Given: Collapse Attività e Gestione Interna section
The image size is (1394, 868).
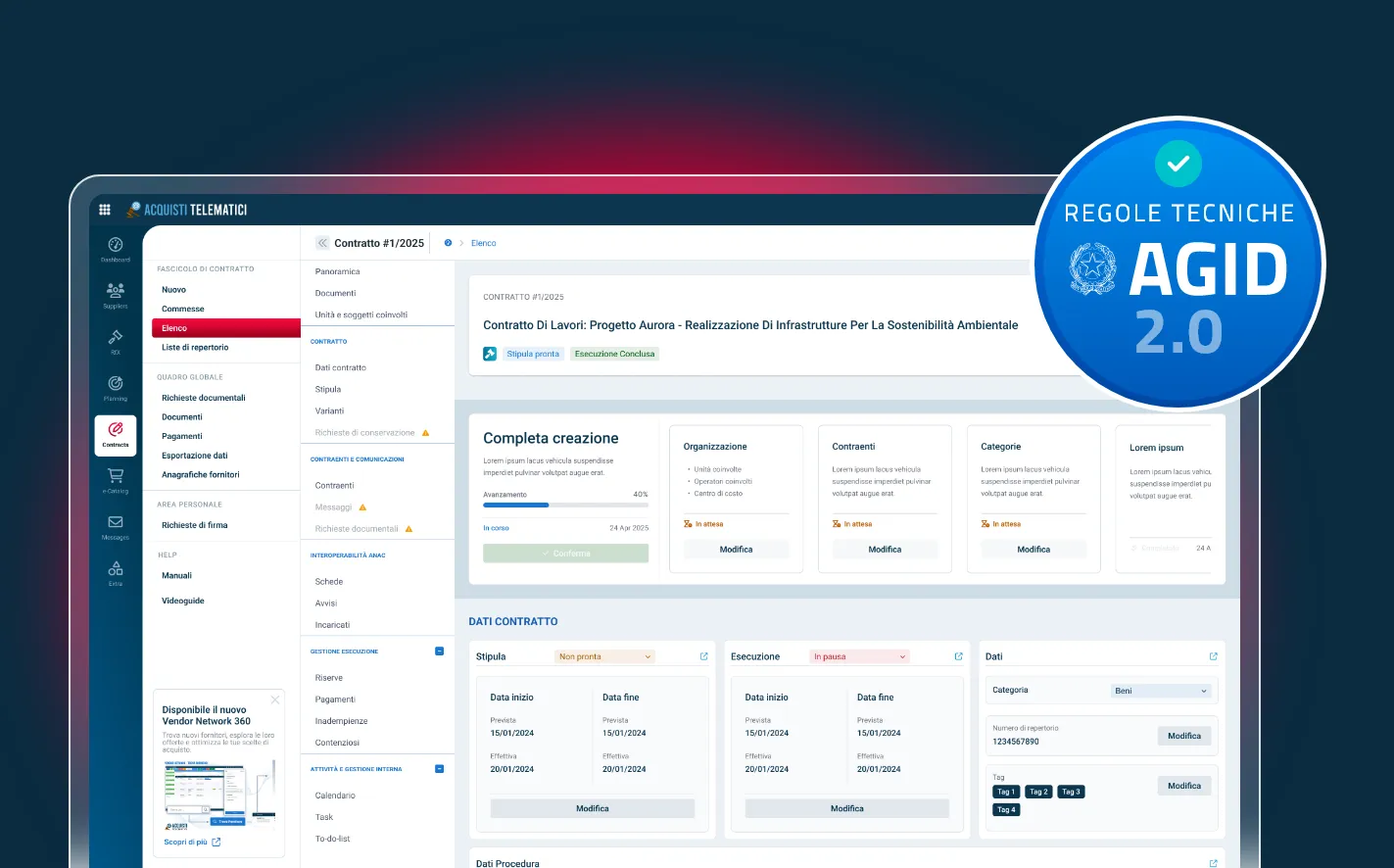Looking at the screenshot, I should click(439, 769).
